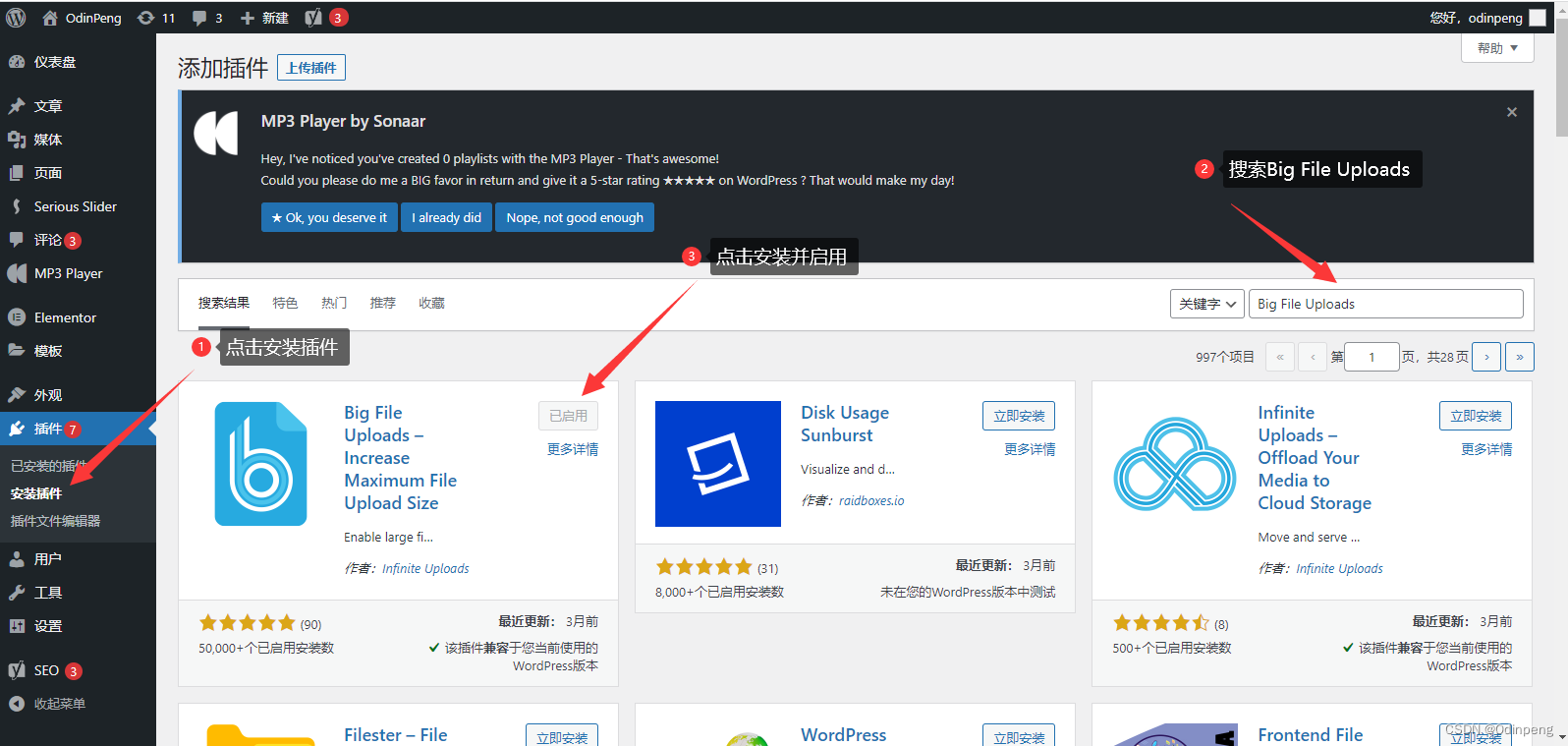Expand the 帮助 help panel
The image size is (1568, 746).
tap(1498, 48)
